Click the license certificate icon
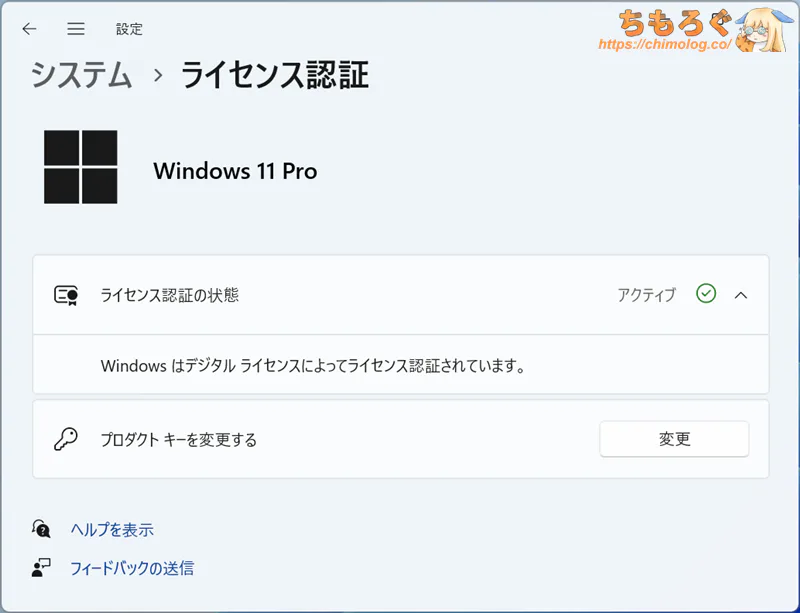This screenshot has width=800, height=613. (66, 295)
